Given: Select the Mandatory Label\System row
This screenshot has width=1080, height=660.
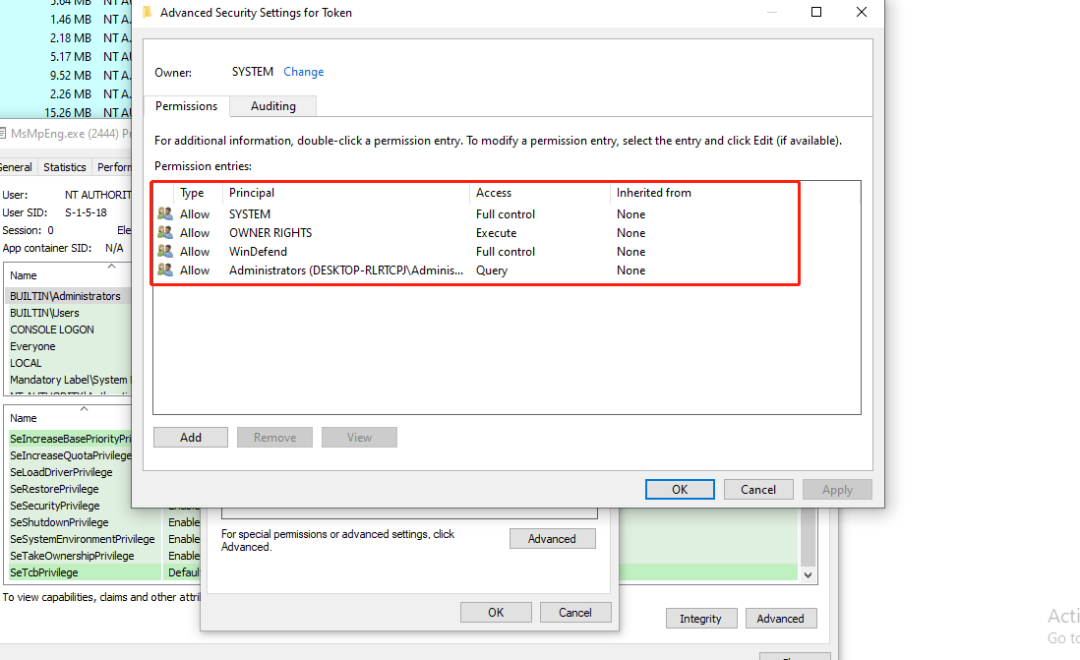Looking at the screenshot, I should point(68,380).
